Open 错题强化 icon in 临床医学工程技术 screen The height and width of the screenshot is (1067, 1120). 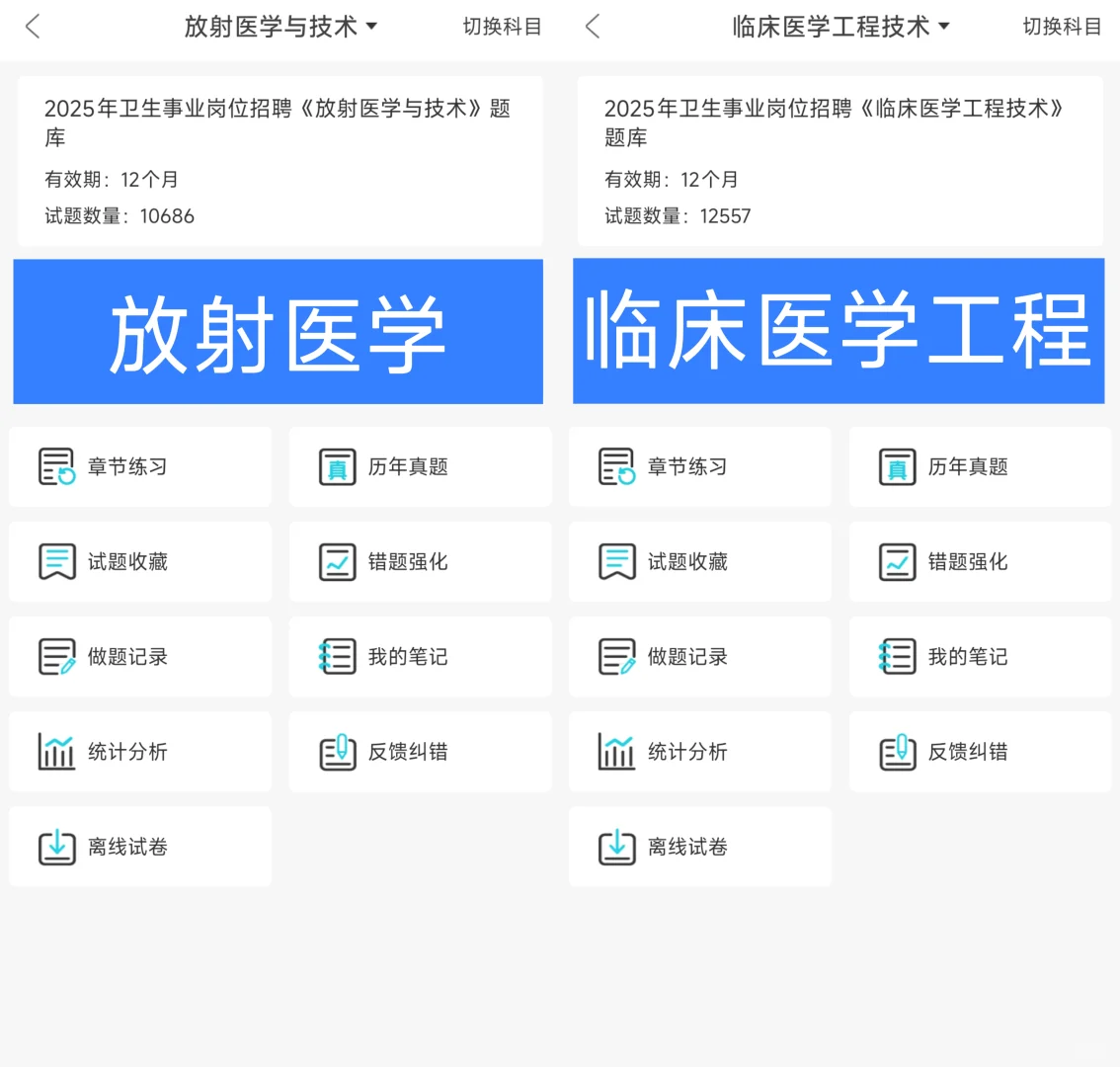(x=897, y=562)
